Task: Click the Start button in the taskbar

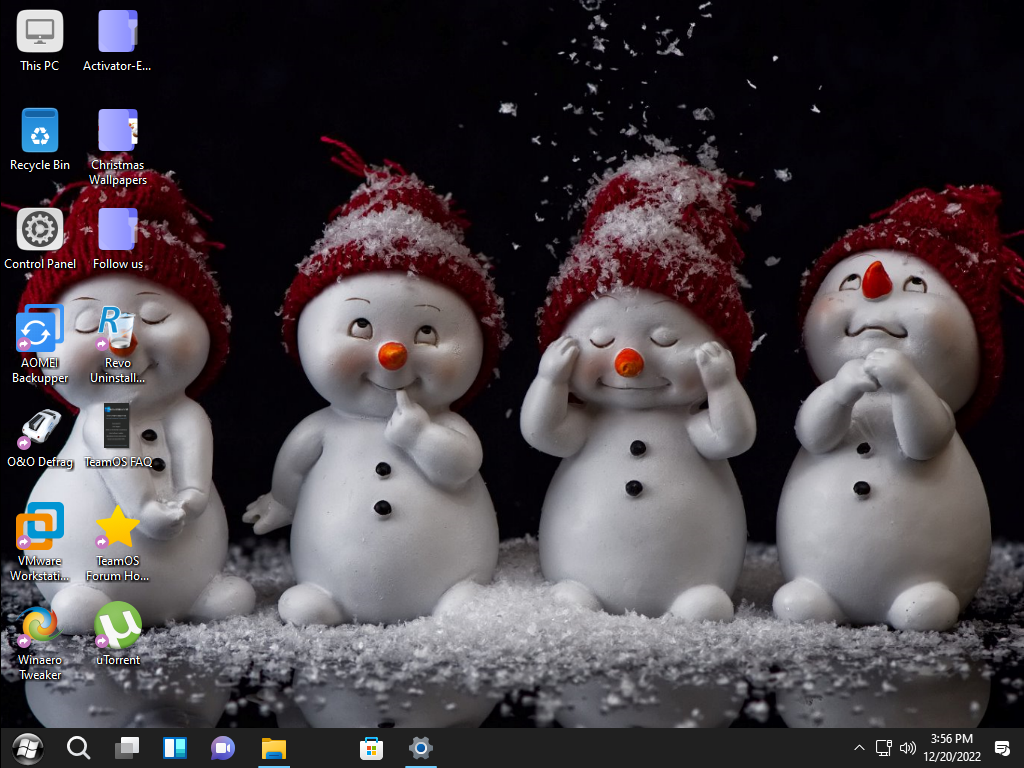Action: coord(27,747)
